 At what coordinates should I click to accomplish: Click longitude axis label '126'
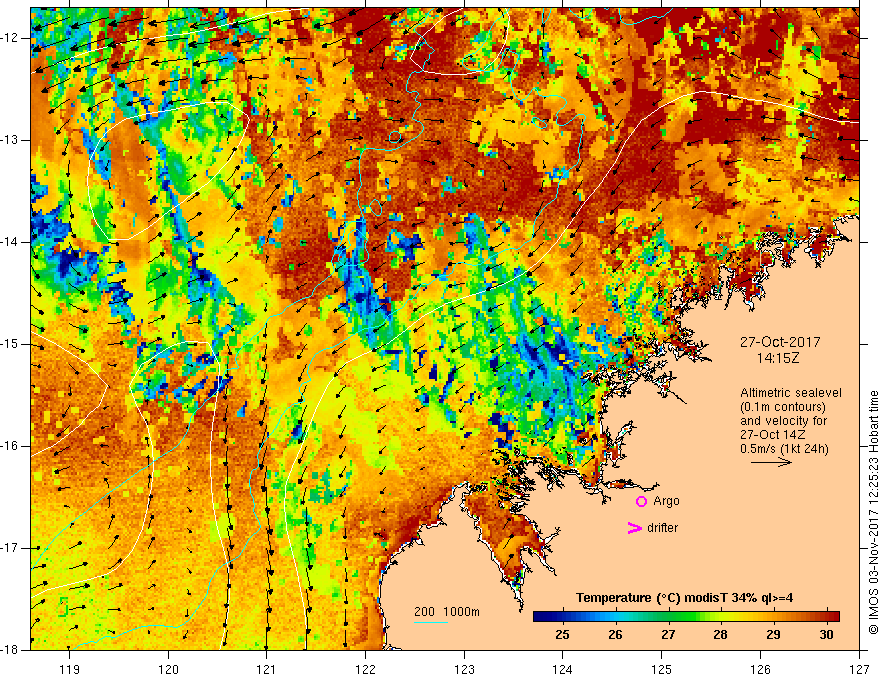pos(760,669)
